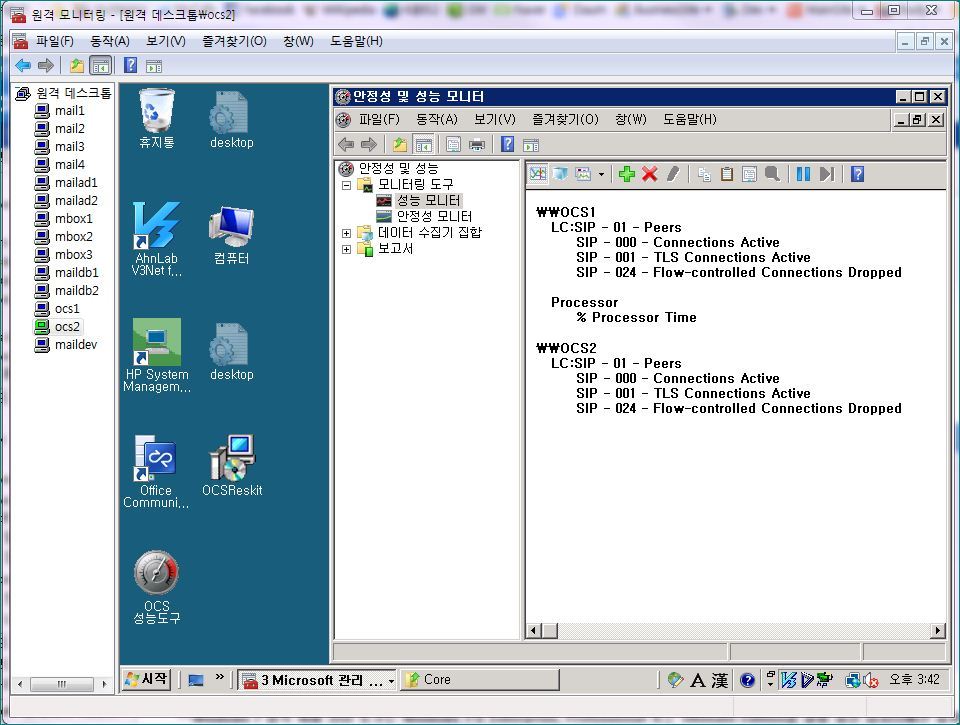Collapse the 모니터링 도구 tree node
This screenshot has height=725, width=960.
click(x=347, y=185)
